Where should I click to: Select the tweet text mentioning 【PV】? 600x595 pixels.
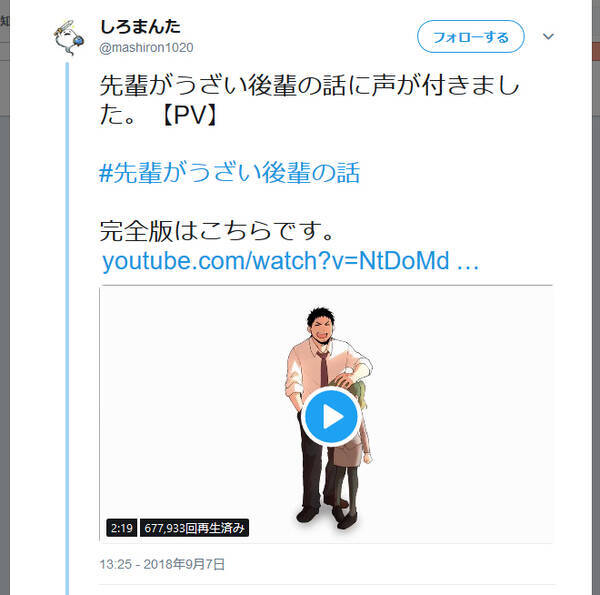309,99
